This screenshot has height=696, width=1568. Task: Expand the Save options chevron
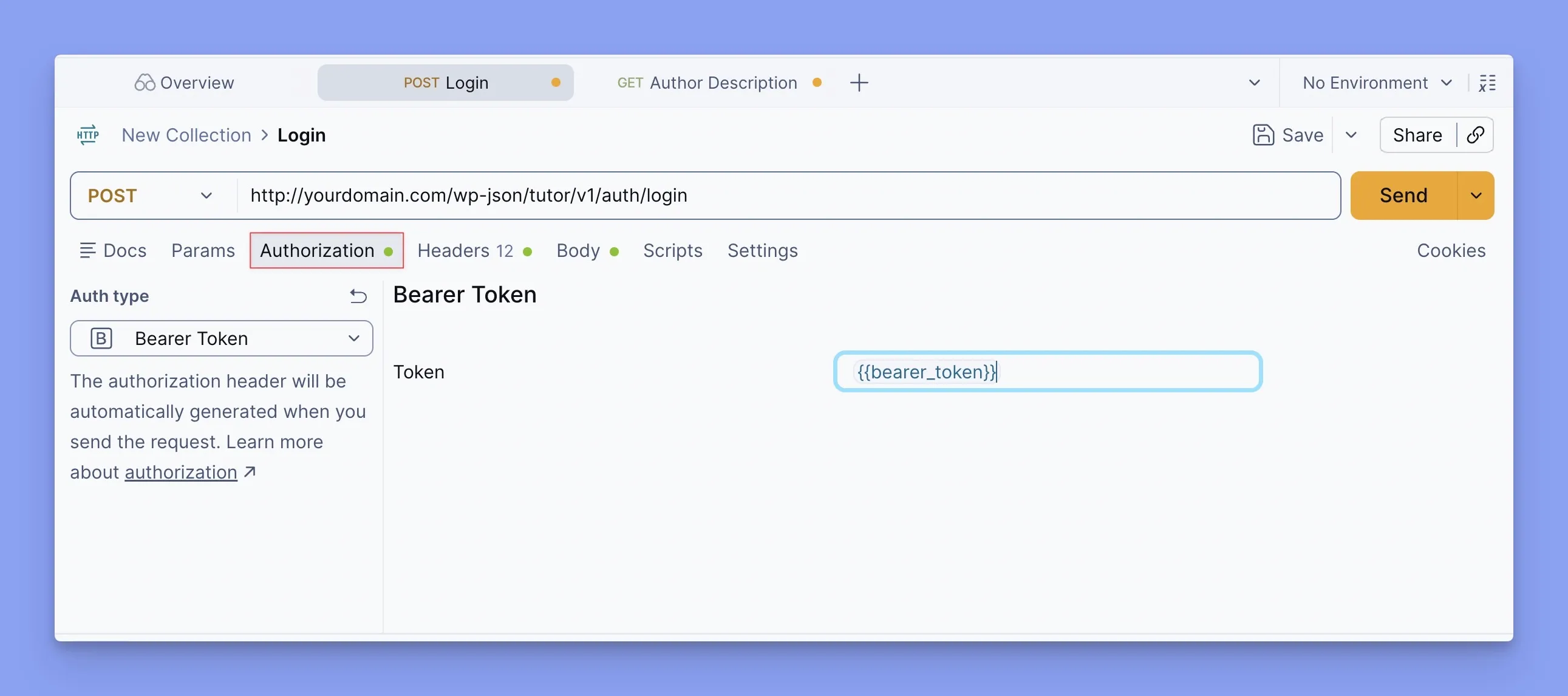click(1351, 135)
